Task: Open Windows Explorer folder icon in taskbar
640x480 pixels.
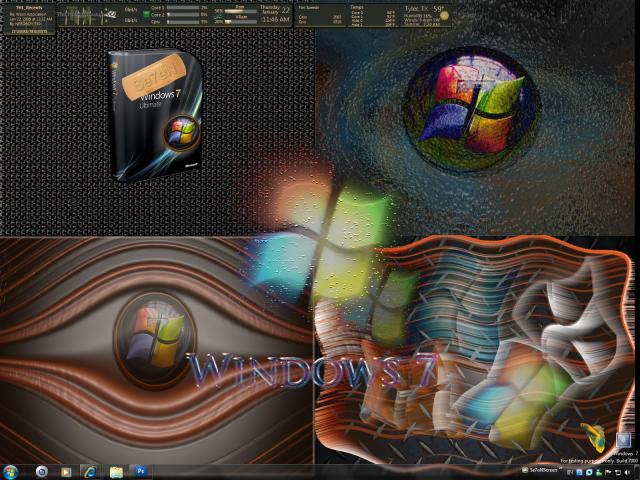Action: click(116, 472)
